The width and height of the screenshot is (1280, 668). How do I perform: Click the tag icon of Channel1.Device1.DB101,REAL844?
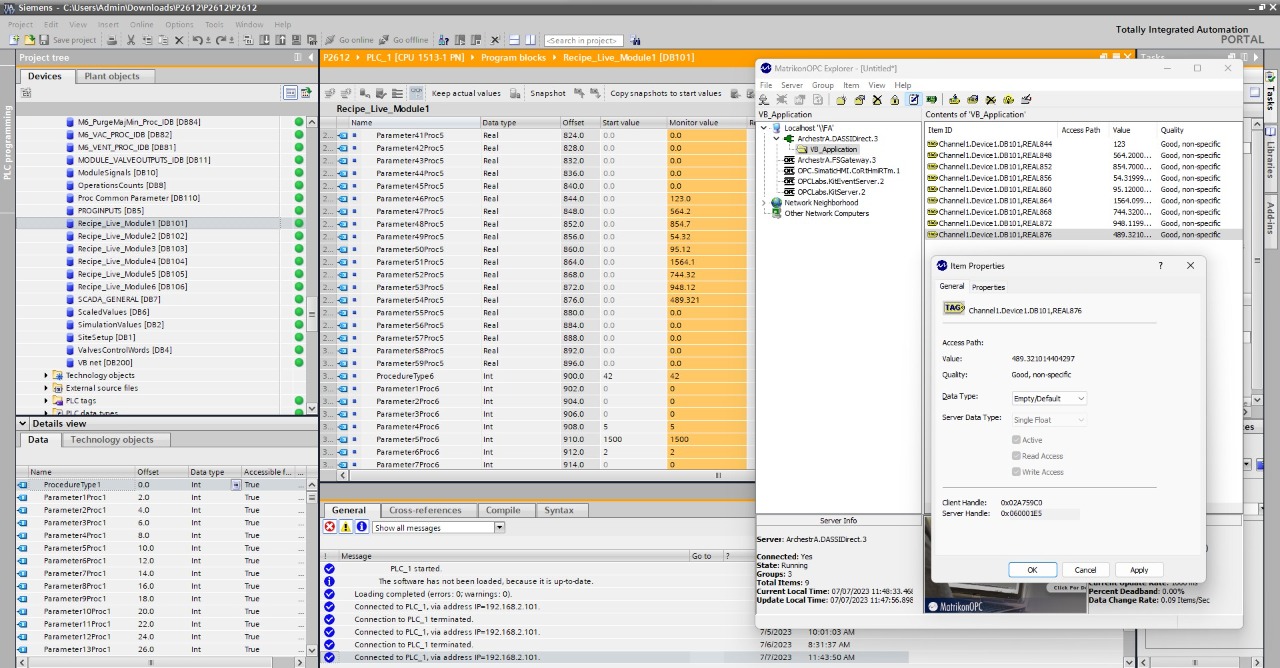pyautogui.click(x=932, y=144)
